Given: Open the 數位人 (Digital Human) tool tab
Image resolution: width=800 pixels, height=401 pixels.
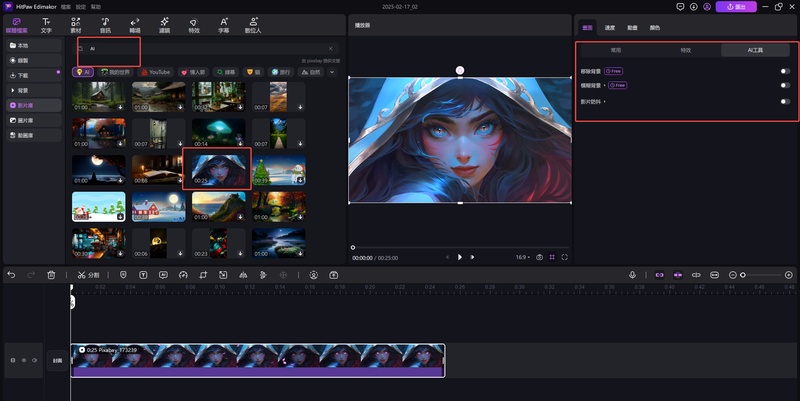Looking at the screenshot, I should pos(254,25).
